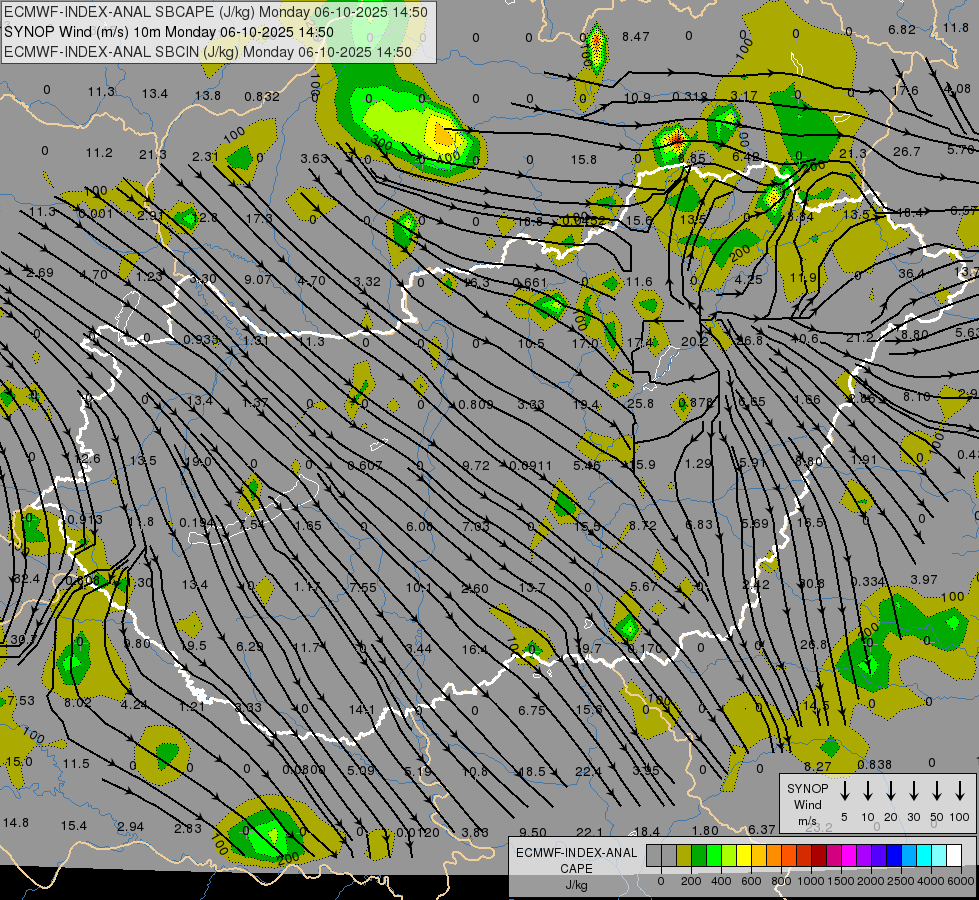Click the map value 0.832
This screenshot has width=979, height=900.
[262, 97]
